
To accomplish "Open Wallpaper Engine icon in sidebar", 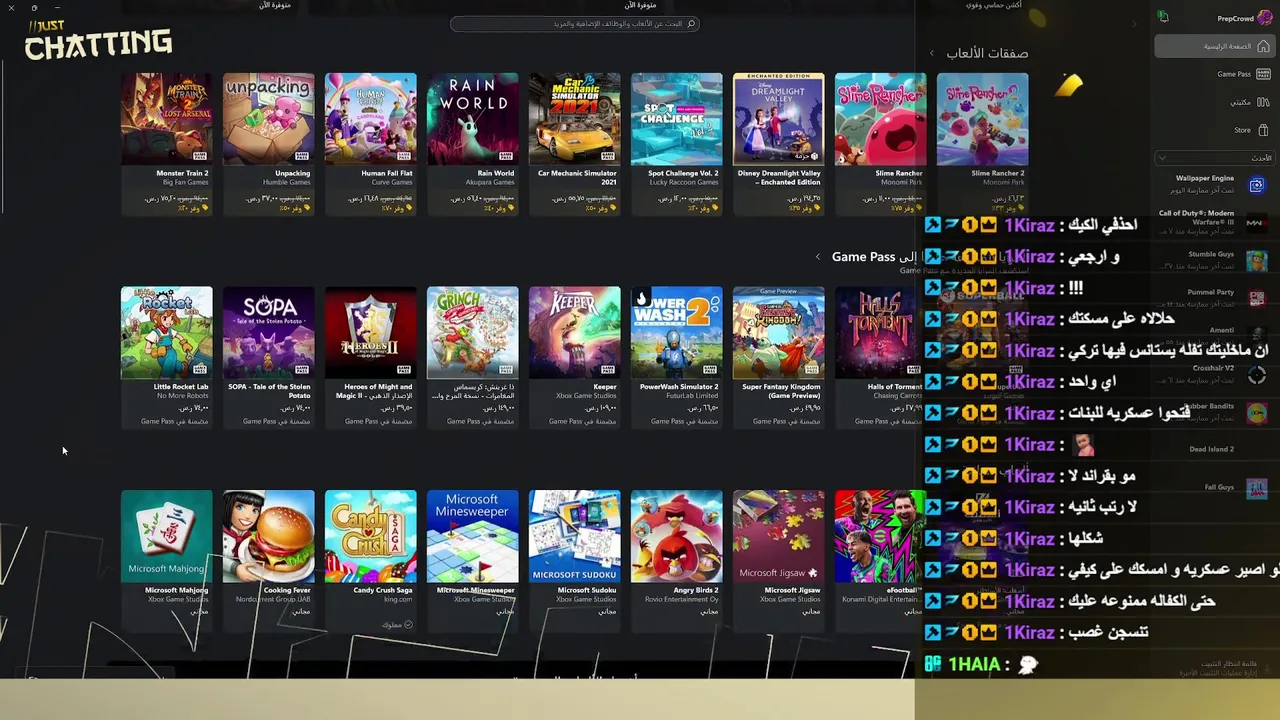I will 1257,185.
